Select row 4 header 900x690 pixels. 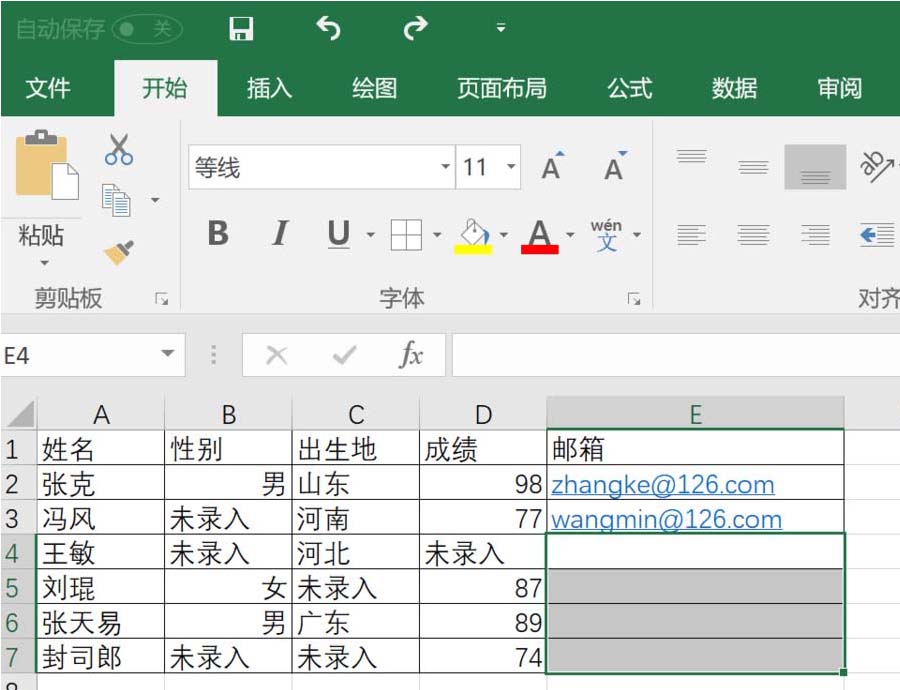(18, 552)
